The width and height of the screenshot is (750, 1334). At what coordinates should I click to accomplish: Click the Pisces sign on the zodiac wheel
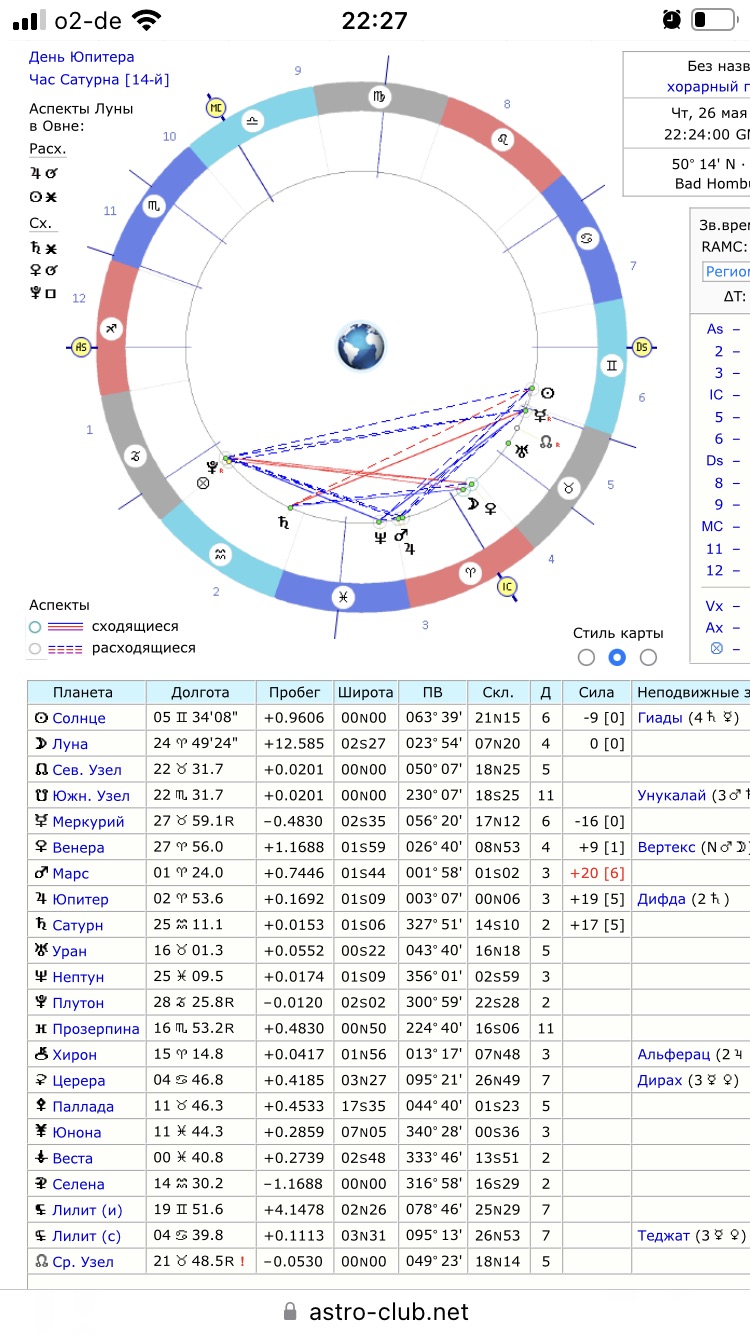[x=344, y=596]
